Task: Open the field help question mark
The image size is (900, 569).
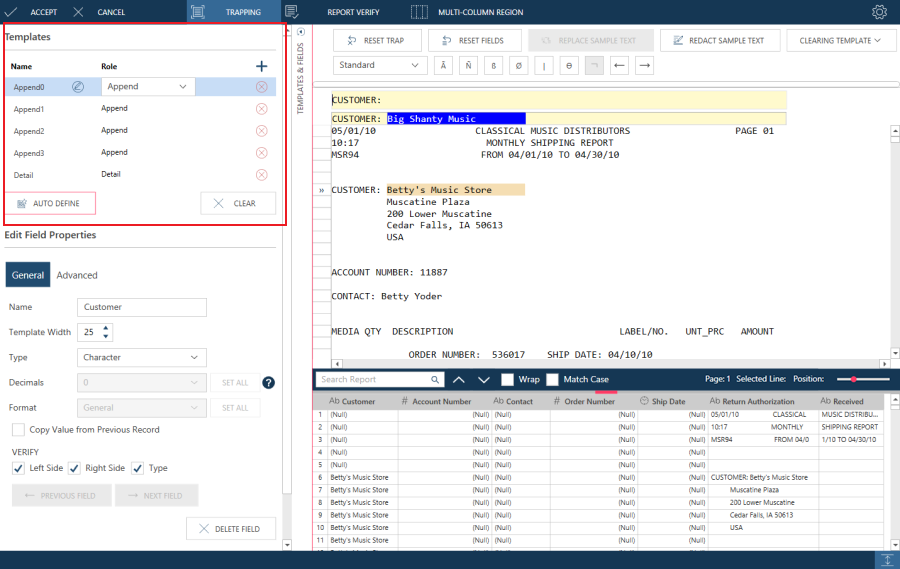Action: 268,382
